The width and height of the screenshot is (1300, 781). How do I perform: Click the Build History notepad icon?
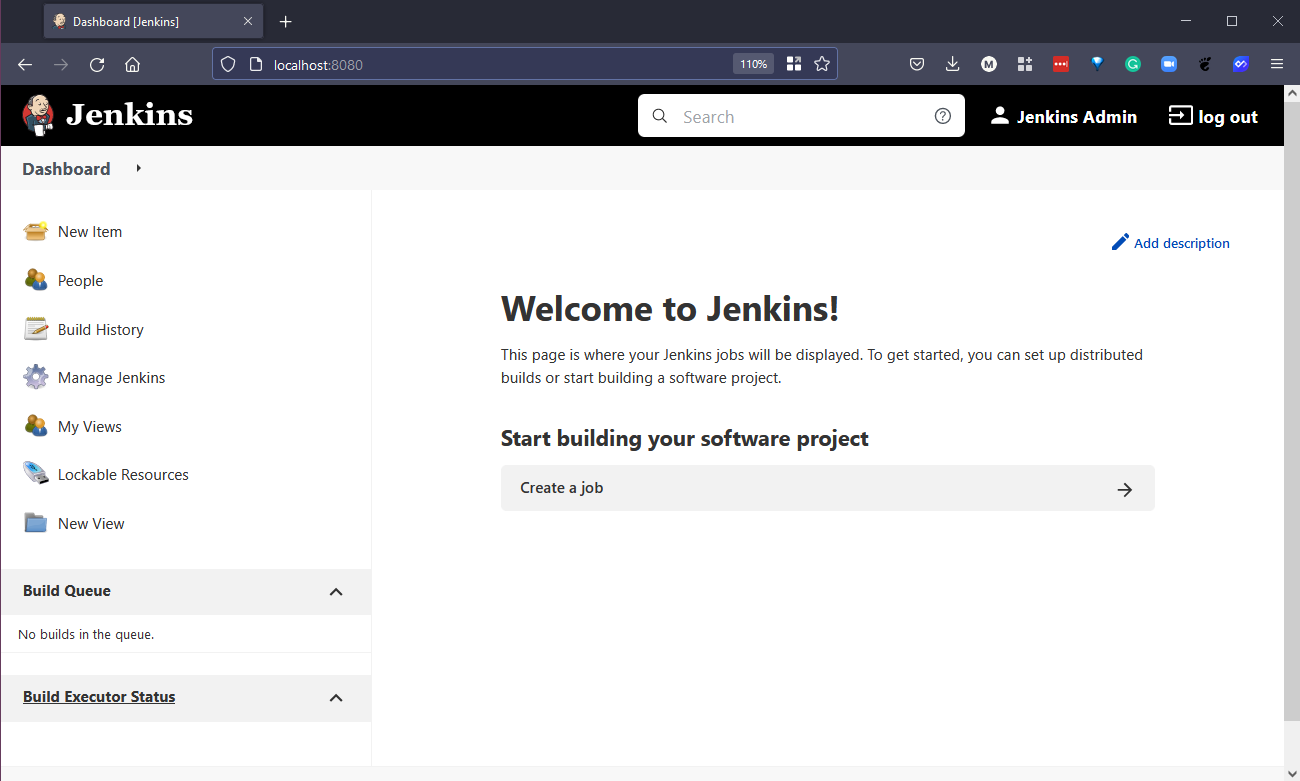click(x=36, y=329)
